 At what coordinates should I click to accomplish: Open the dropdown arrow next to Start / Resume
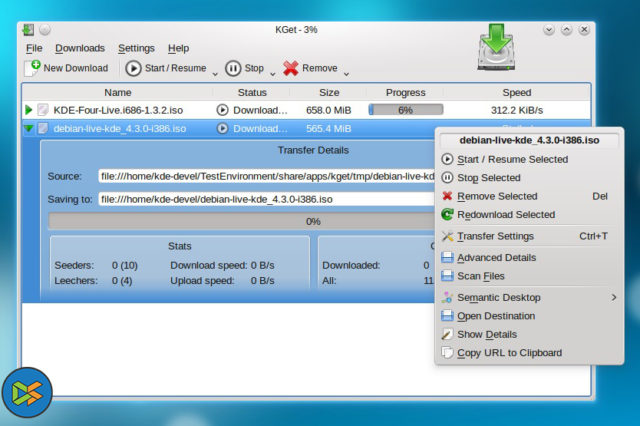coord(215,72)
